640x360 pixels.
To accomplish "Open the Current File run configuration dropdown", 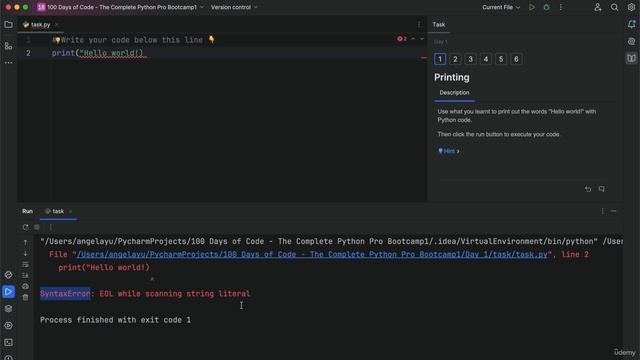I will pyautogui.click(x=501, y=7).
